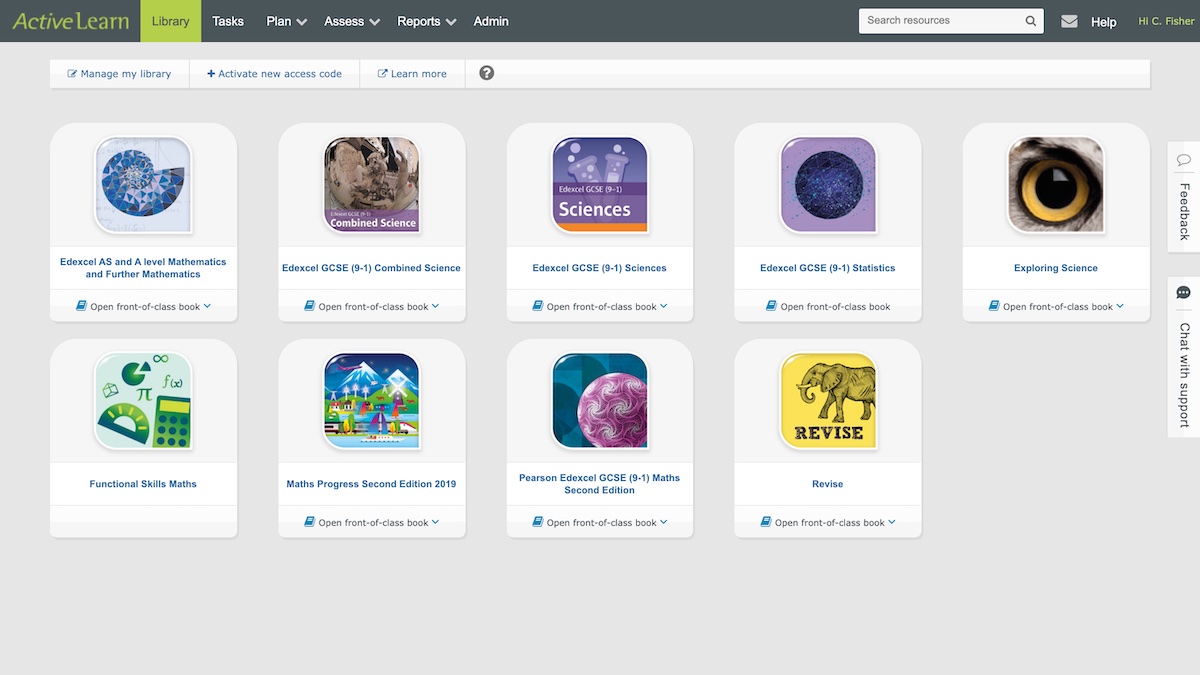The image size is (1200, 675).
Task: Expand front-of-class book chevron for Maths Progress
Action: pyautogui.click(x=435, y=522)
